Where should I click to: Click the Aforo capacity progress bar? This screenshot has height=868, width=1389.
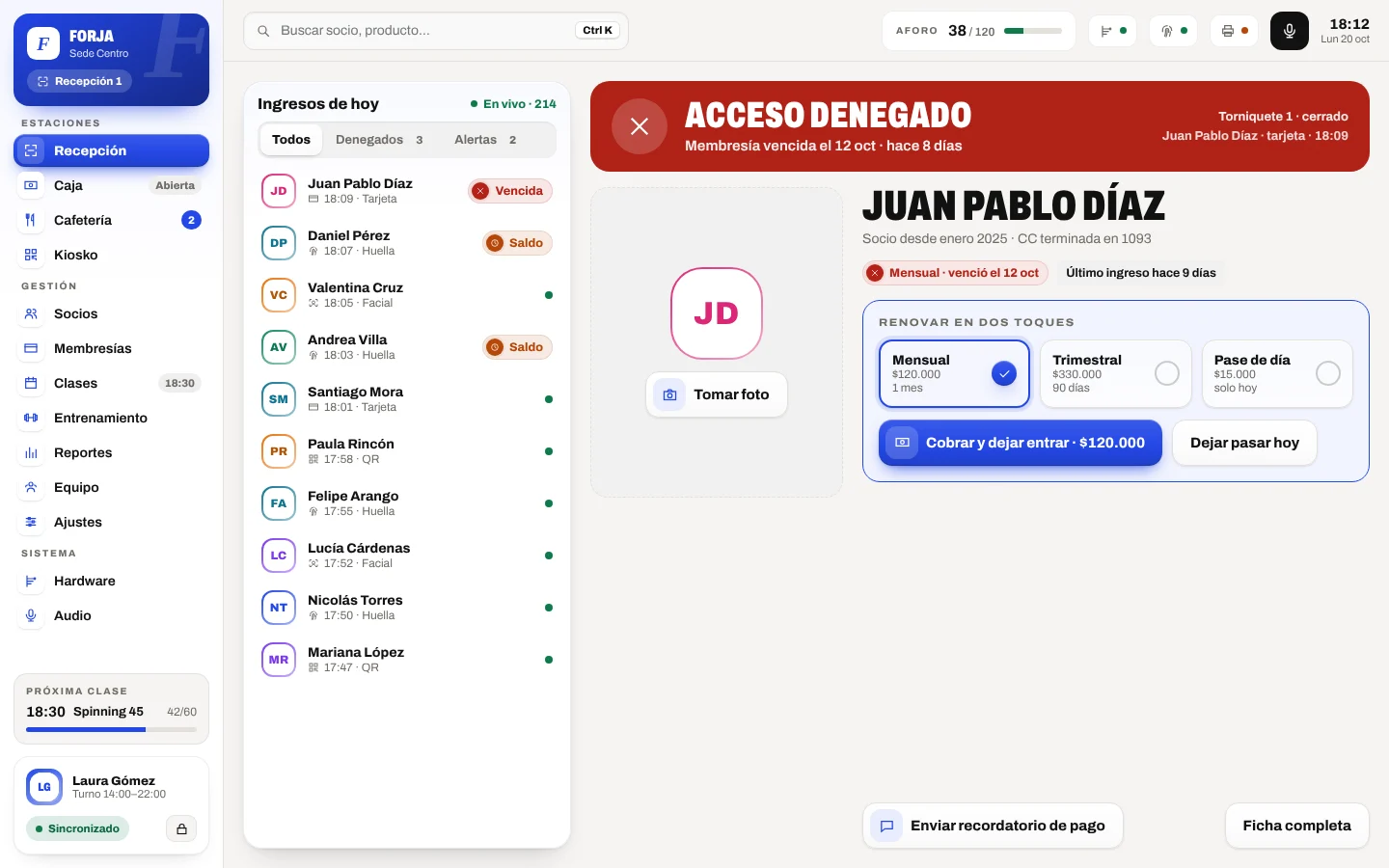1033,31
